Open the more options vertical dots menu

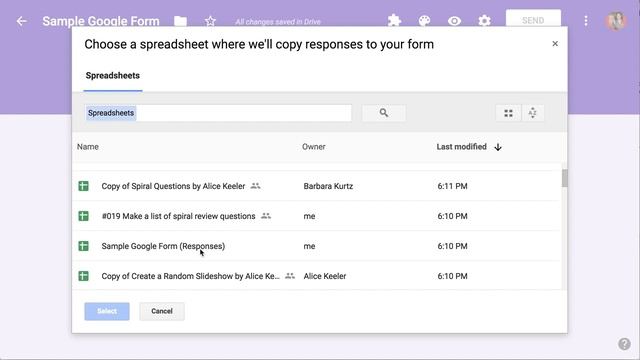click(x=586, y=20)
